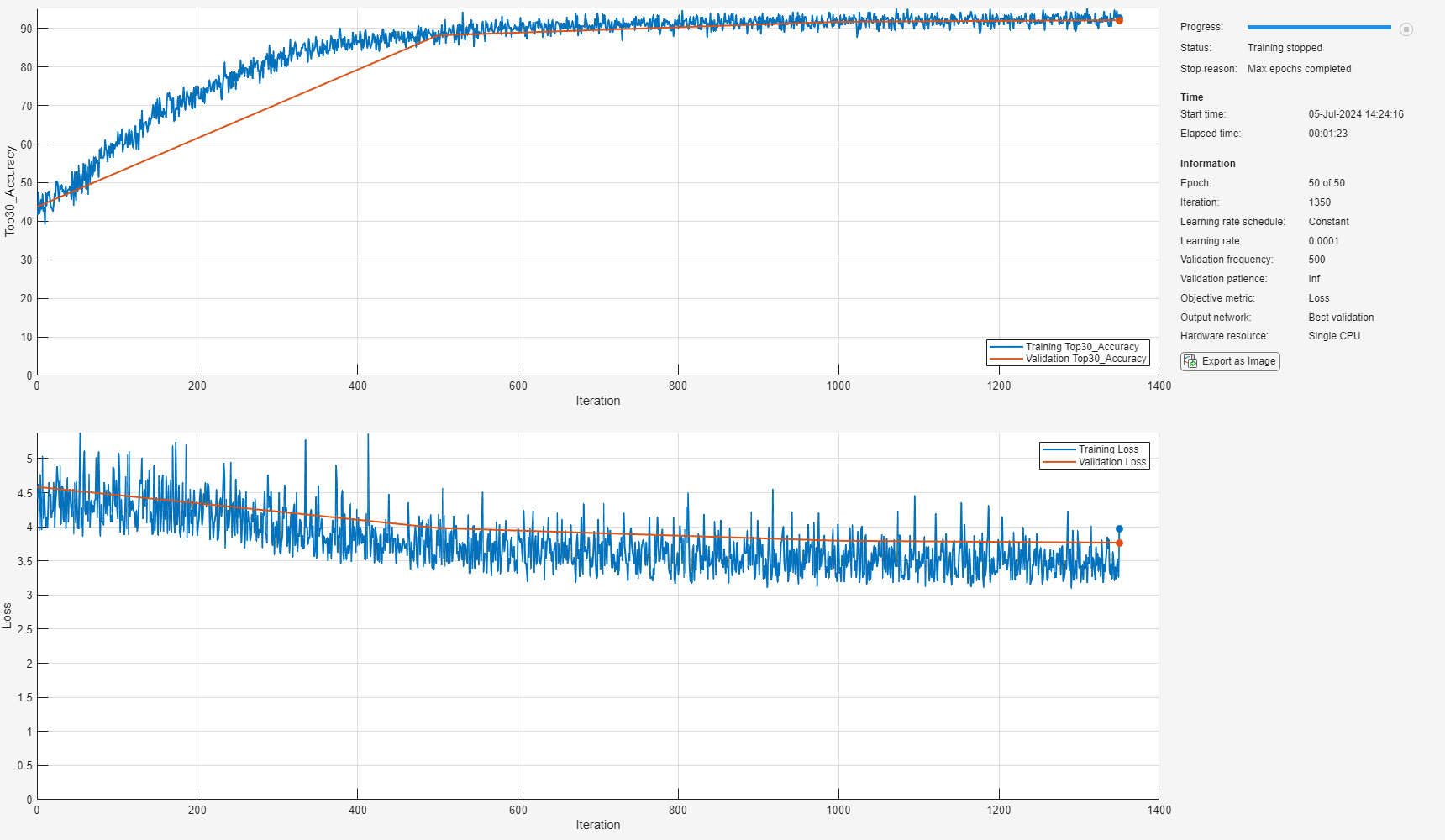Select Validation Top30_Accuracy legend entry
Image resolution: width=1445 pixels, height=840 pixels.
pyautogui.click(x=1085, y=359)
